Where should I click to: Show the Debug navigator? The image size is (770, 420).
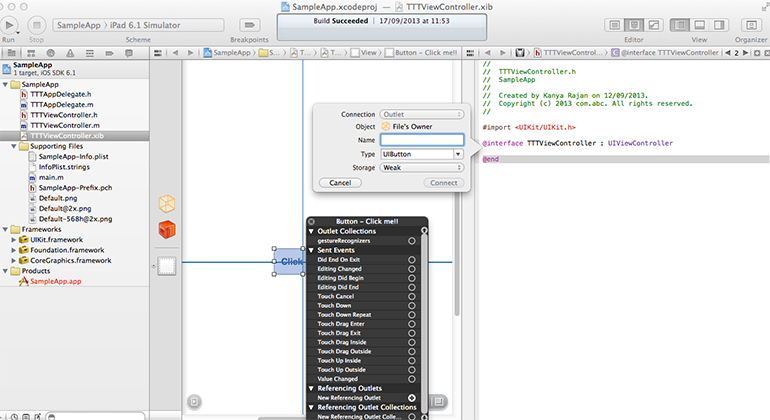pos(89,53)
